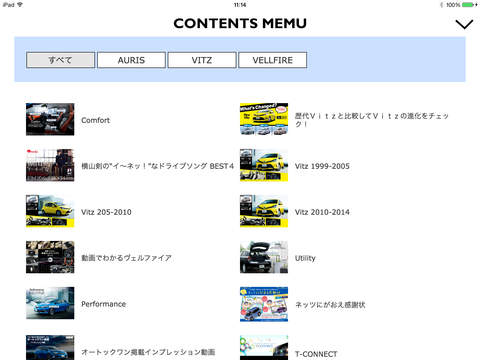Open the Comfort content link

pos(96,120)
